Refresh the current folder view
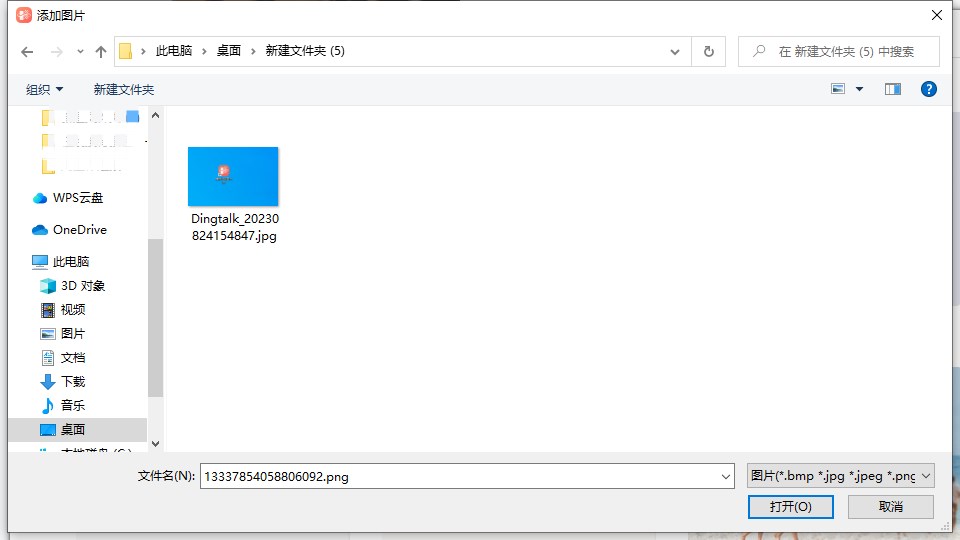Viewport: 960px width, 540px height. pos(709,51)
